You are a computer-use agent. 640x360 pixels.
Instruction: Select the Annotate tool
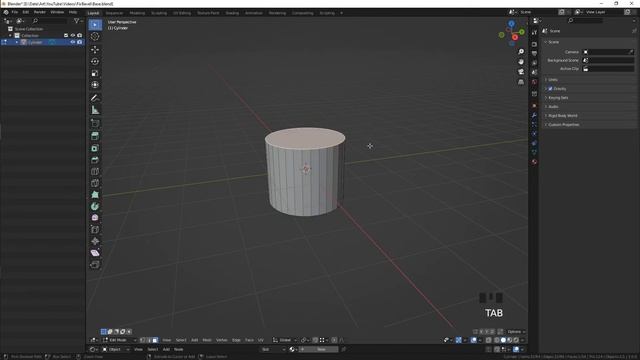tap(95, 98)
